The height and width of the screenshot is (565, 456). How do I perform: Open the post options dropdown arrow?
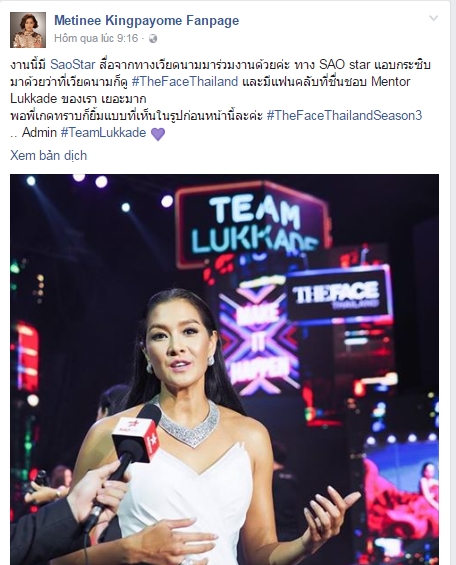click(x=434, y=18)
